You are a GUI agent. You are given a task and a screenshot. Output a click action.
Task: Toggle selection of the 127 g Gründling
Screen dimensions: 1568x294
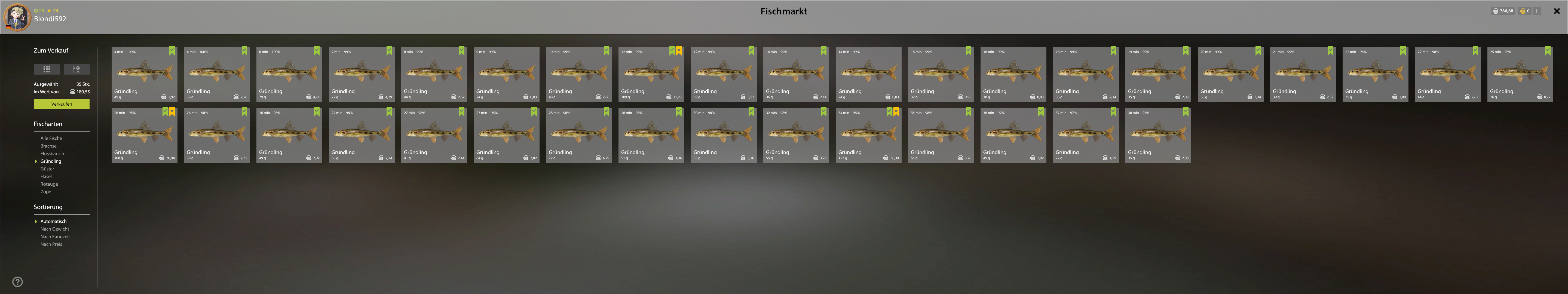pos(889,112)
